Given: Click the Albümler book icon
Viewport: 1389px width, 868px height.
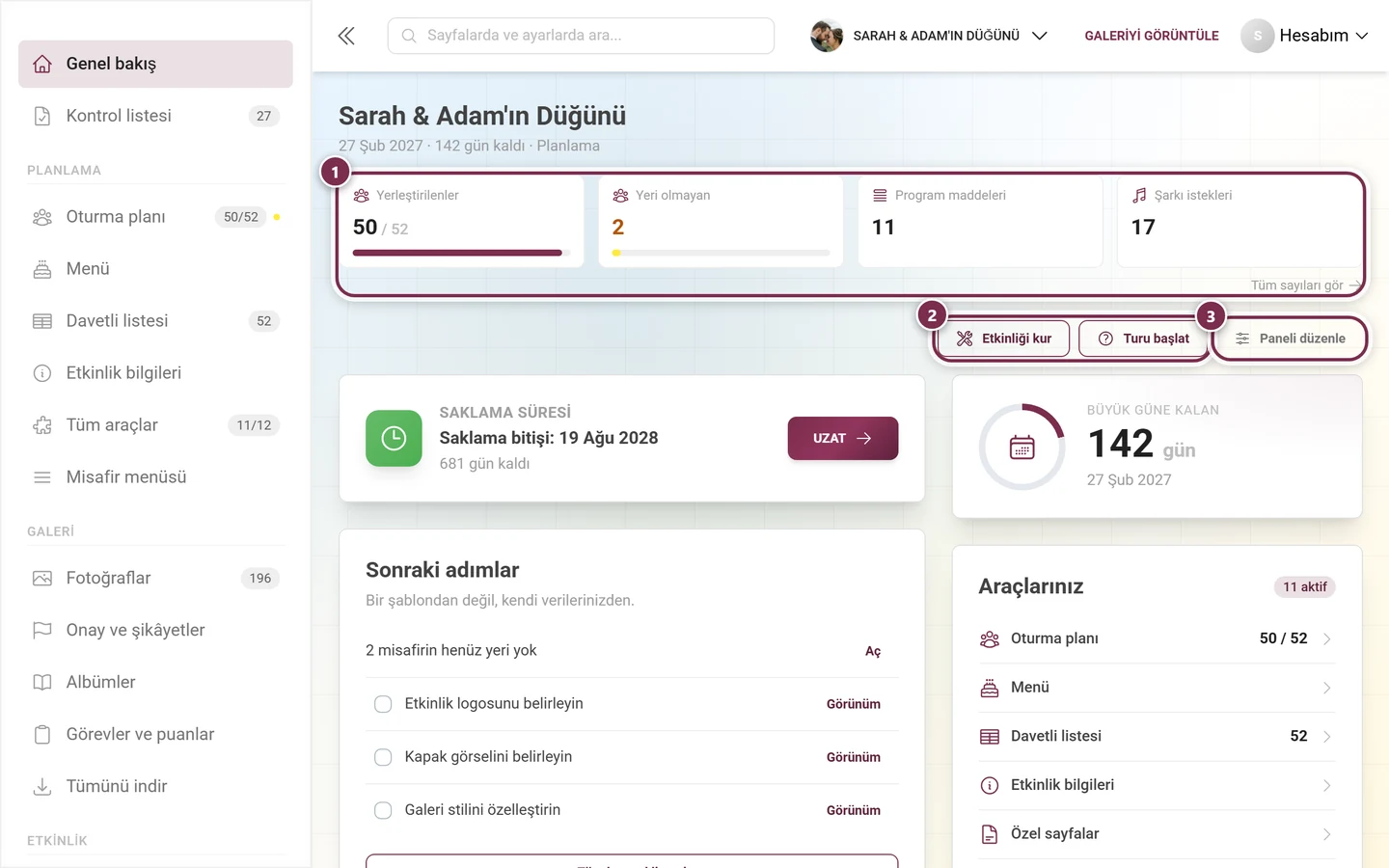Looking at the screenshot, I should pos(42,683).
